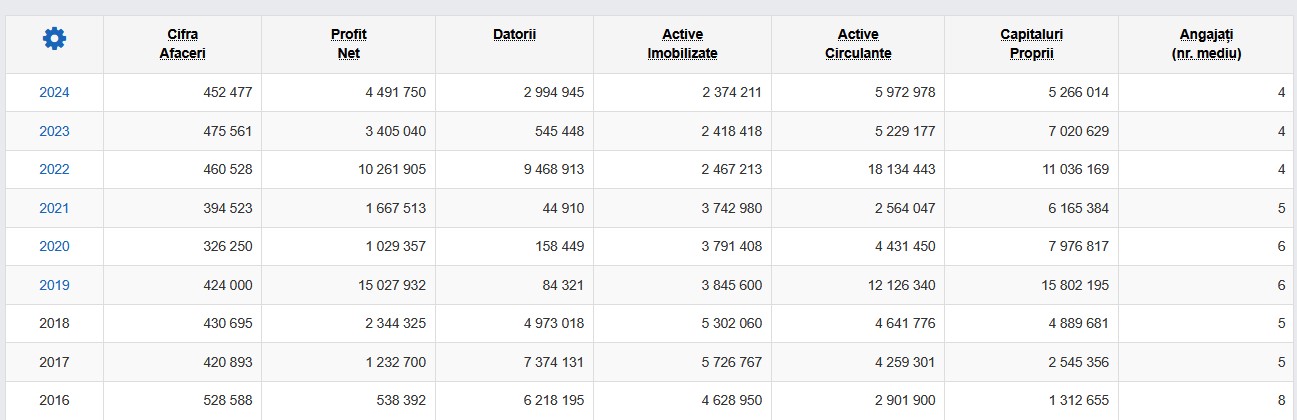
Task: Select the 15 802 195 equity value
Action: point(1075,285)
